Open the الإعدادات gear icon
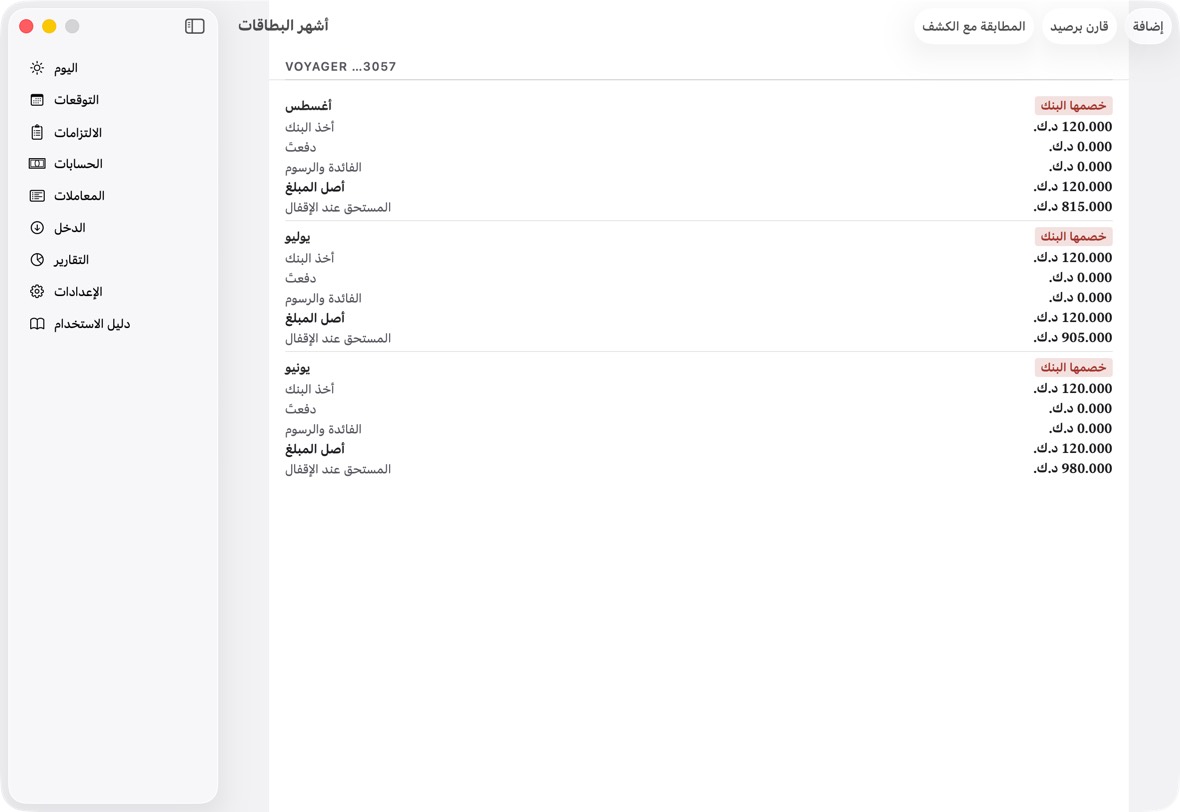The width and height of the screenshot is (1180, 812). (x=37, y=292)
